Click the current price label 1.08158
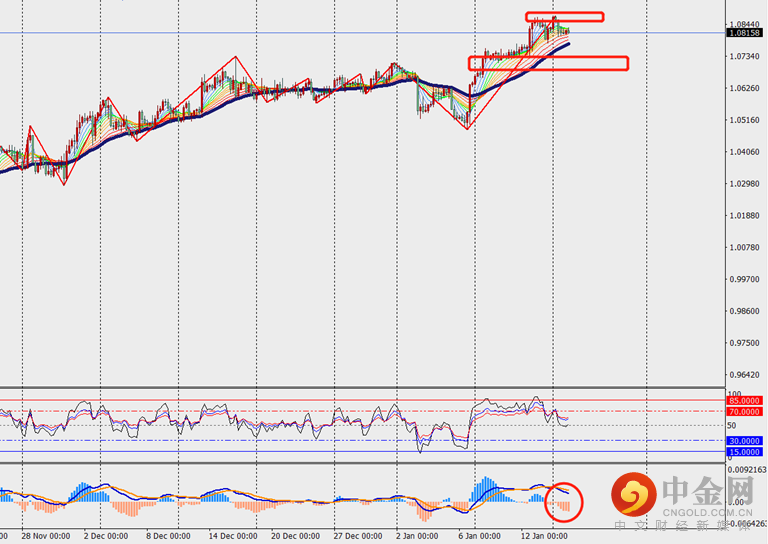The width and height of the screenshot is (768, 544). [x=746, y=33]
